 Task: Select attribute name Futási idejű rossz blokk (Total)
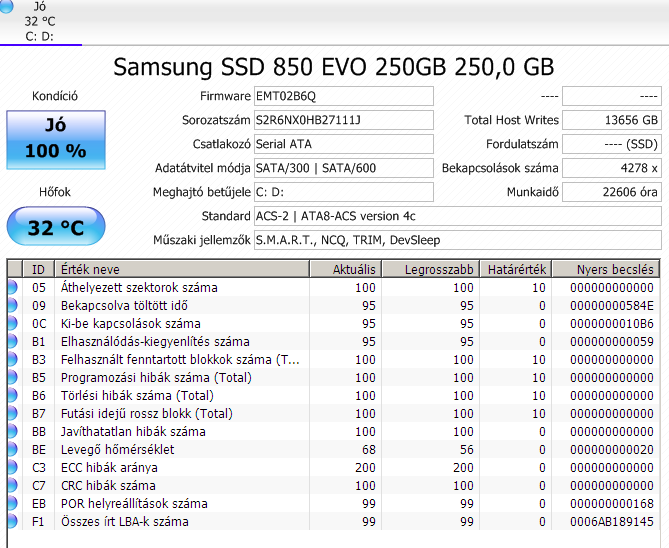click(x=147, y=413)
